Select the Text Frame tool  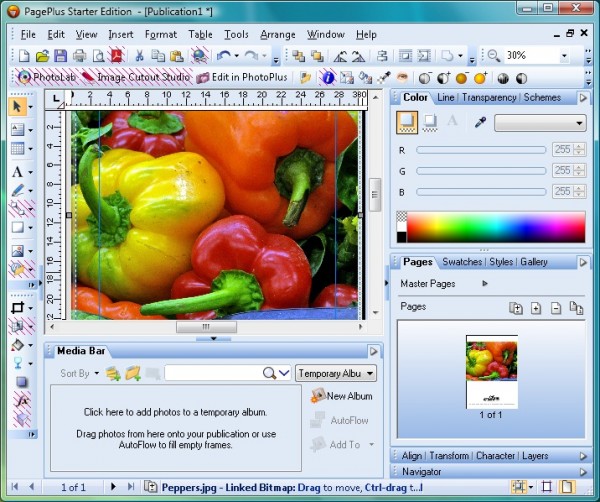17,129
